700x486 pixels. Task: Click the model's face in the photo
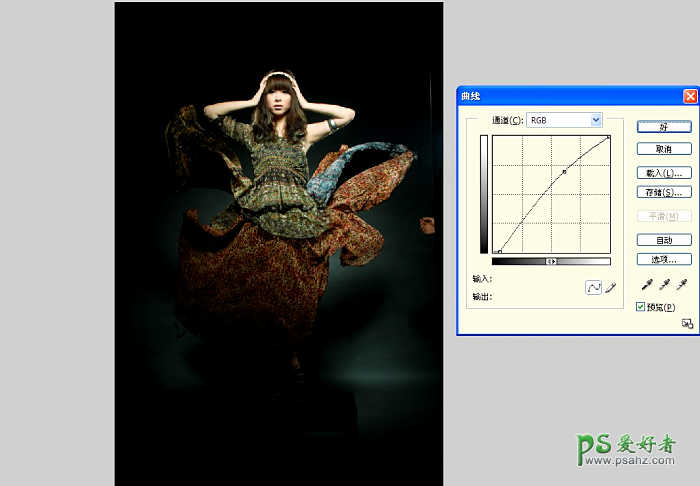tap(278, 97)
